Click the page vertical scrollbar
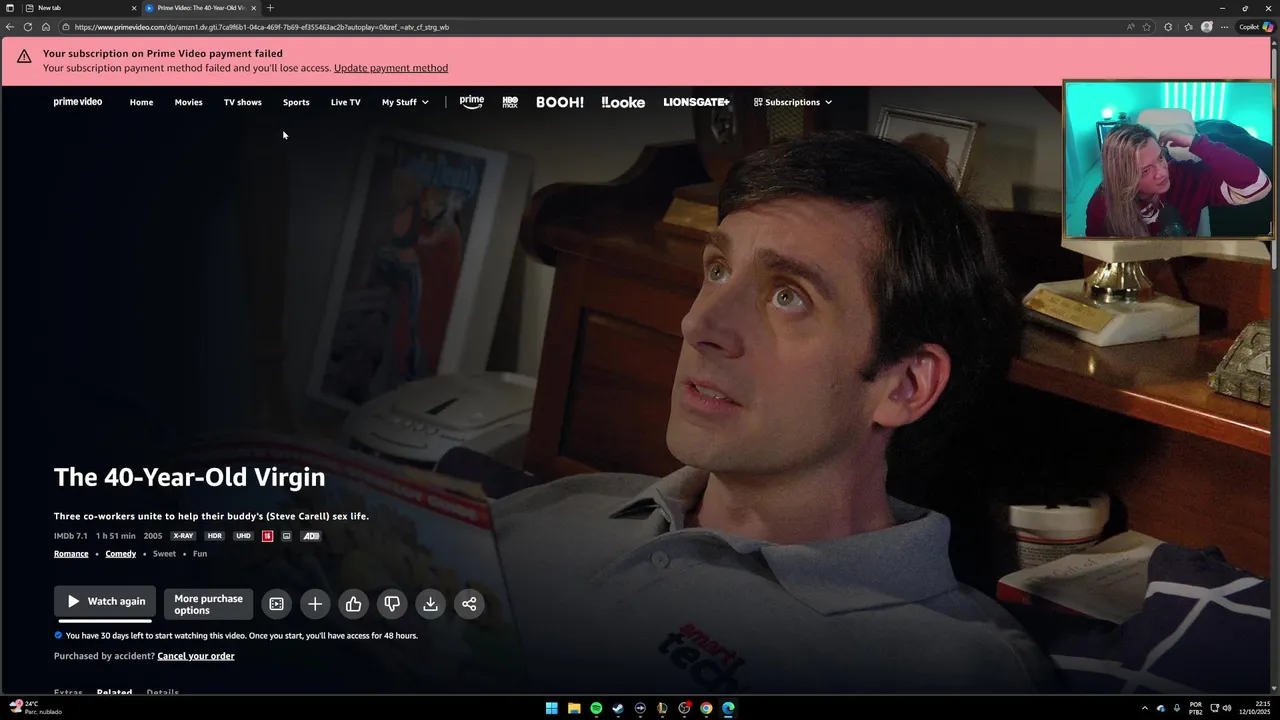The image size is (1280, 720). [1275, 160]
